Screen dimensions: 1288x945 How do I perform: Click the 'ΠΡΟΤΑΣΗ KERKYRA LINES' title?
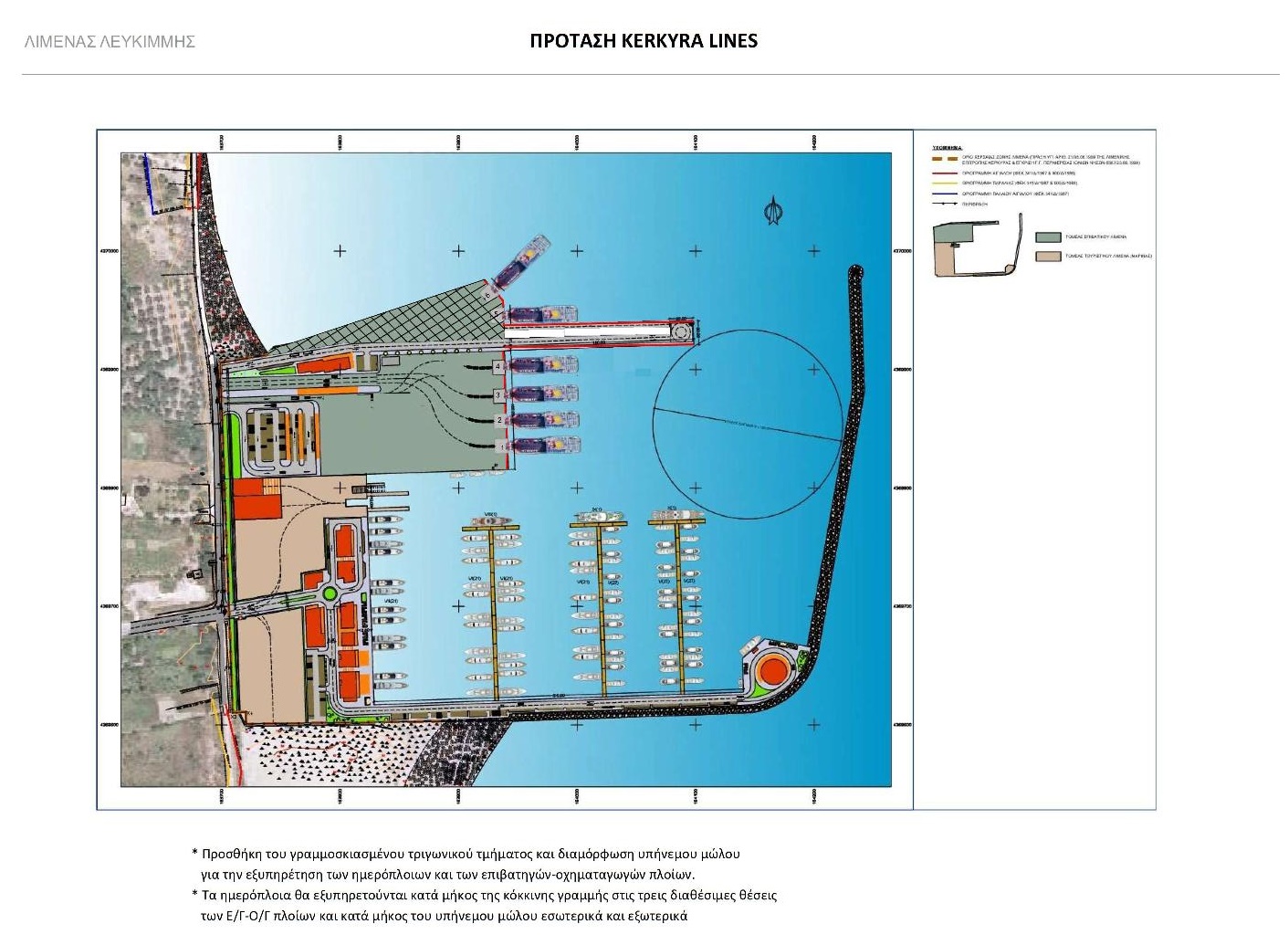(644, 41)
